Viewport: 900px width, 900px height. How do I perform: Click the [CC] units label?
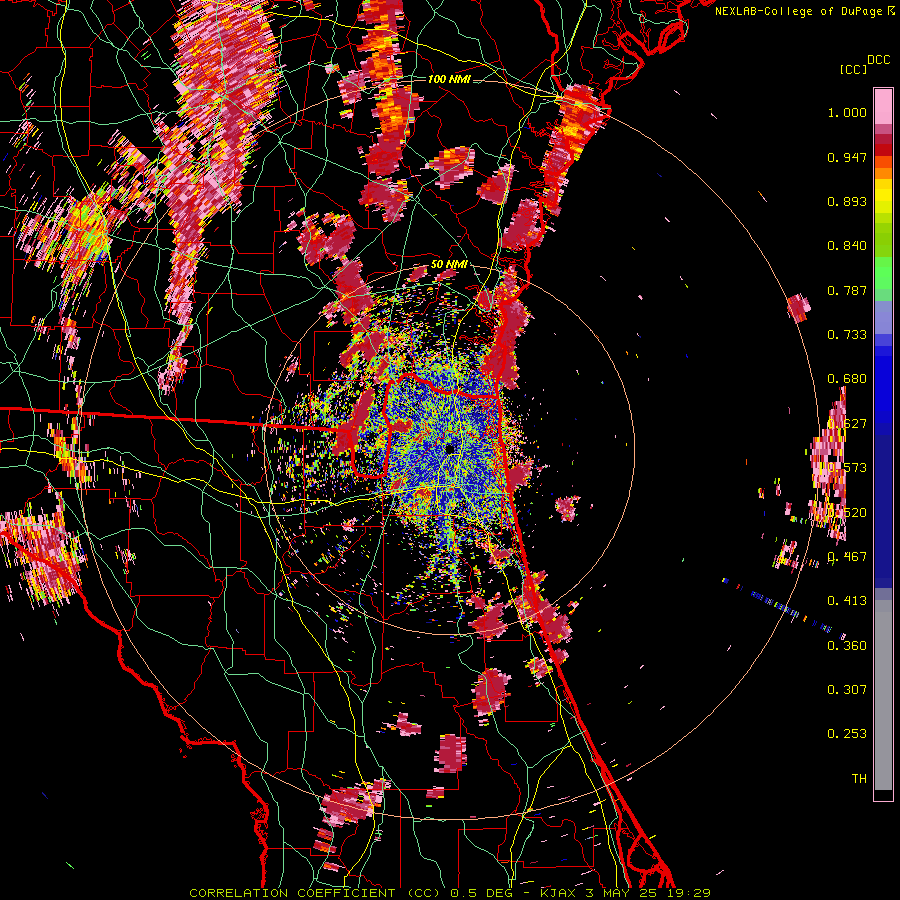point(853,69)
